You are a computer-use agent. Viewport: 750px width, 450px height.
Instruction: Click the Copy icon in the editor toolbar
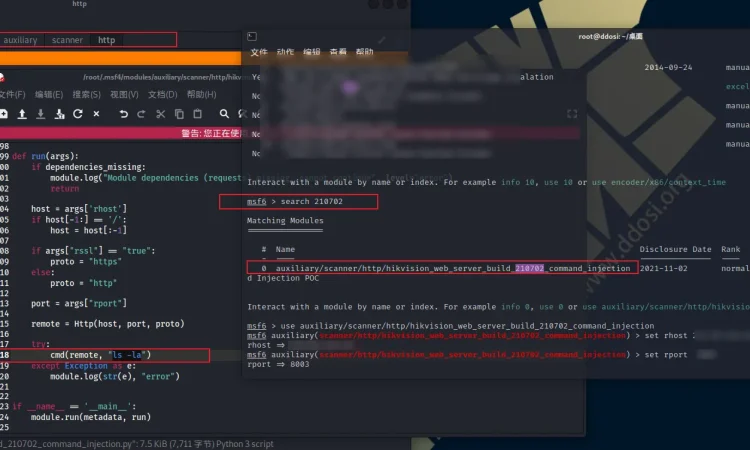click(179, 114)
